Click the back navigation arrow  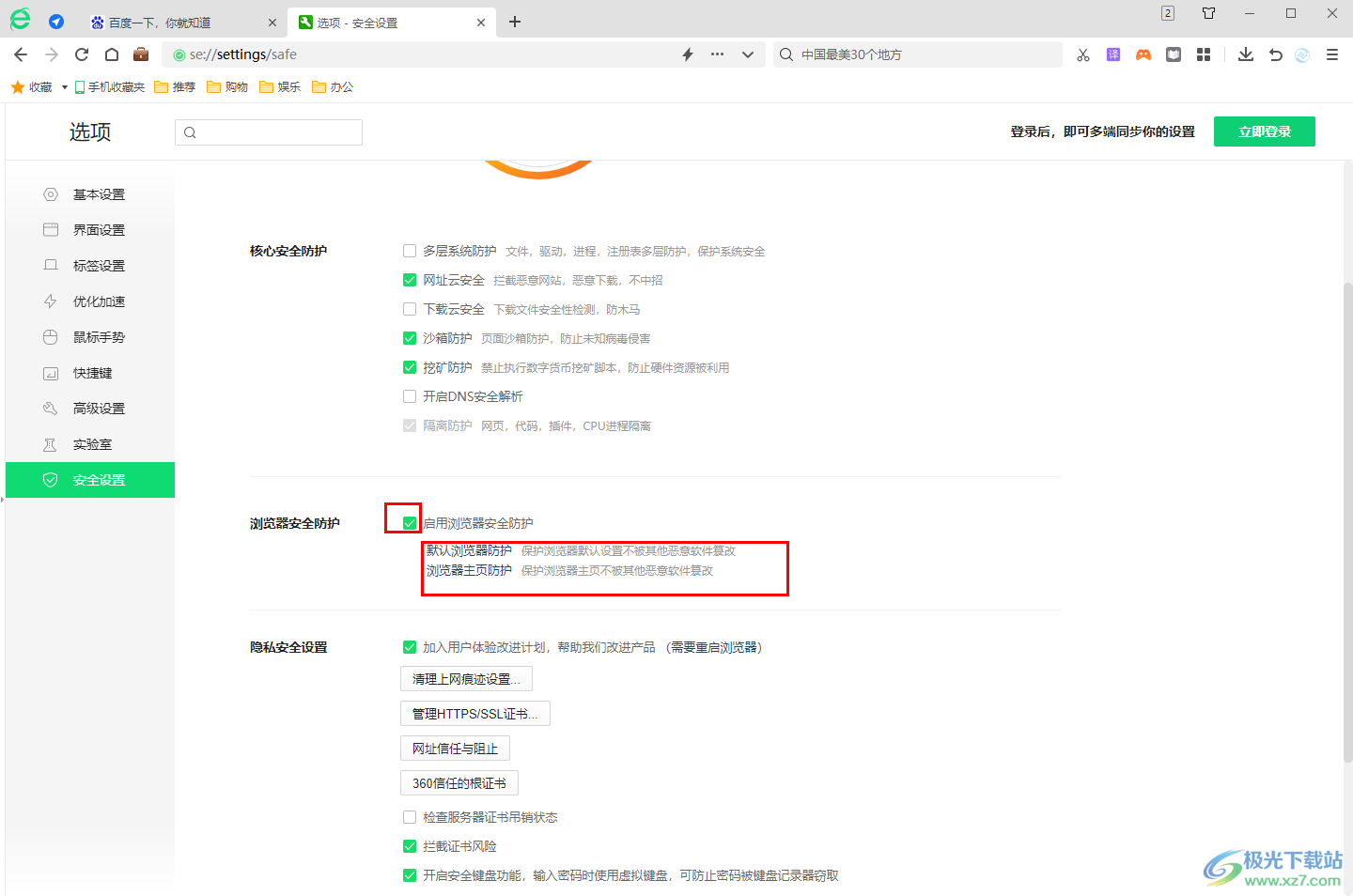tap(21, 54)
